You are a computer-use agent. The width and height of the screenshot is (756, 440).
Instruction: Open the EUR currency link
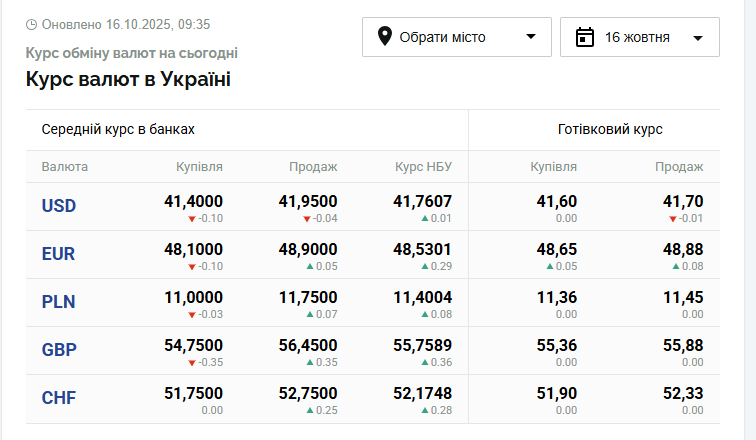[x=59, y=254]
